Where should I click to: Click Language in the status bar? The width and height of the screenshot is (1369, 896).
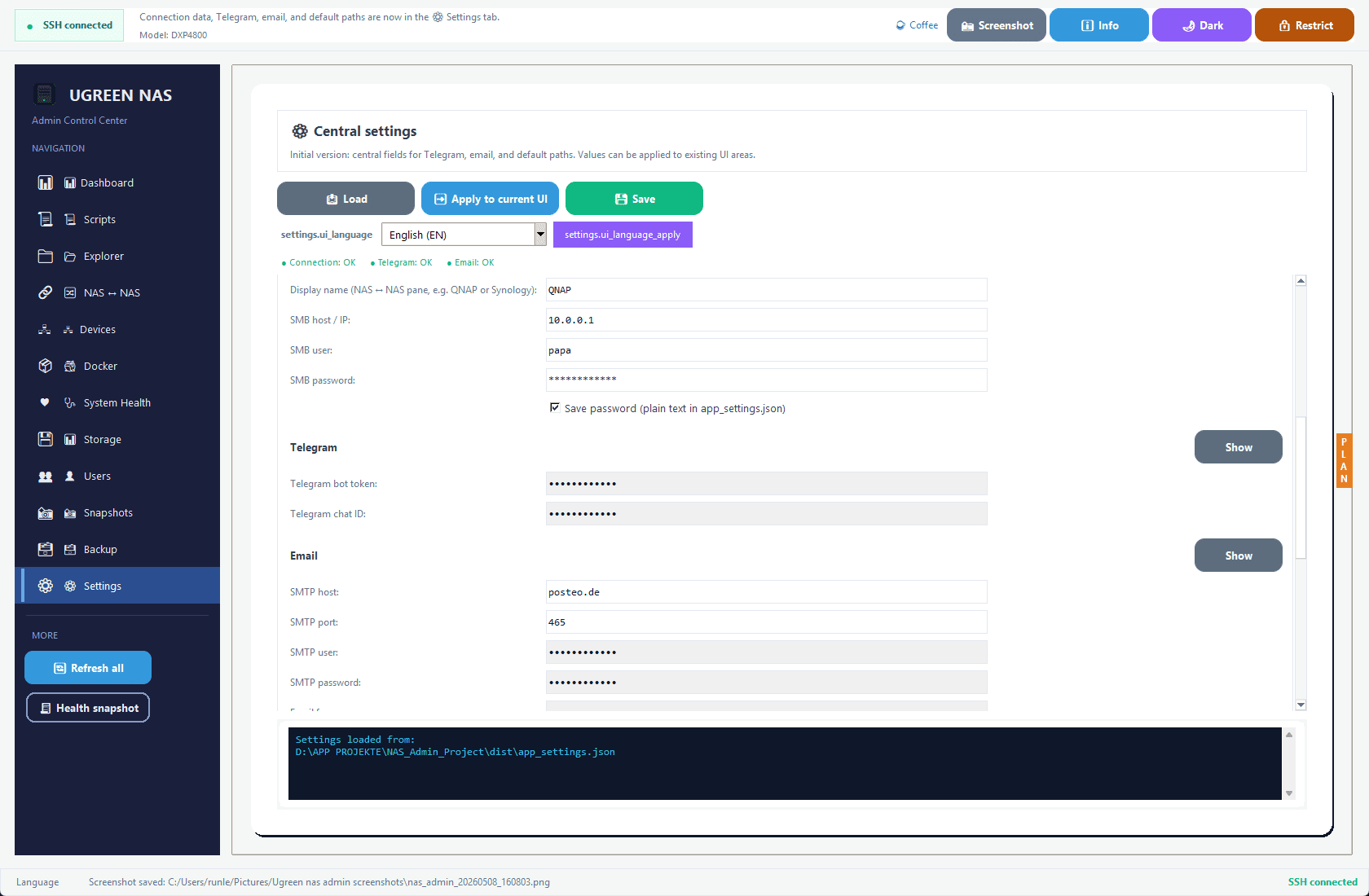[x=37, y=882]
